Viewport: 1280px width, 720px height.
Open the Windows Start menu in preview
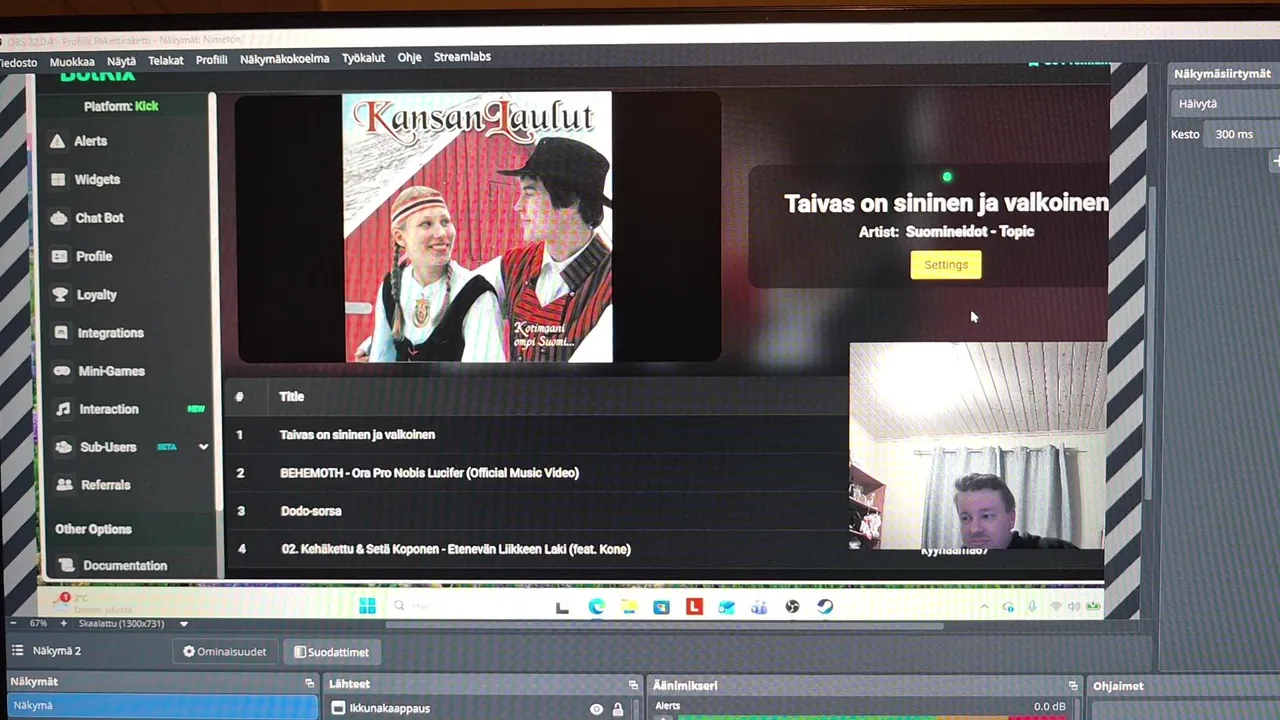tap(367, 606)
